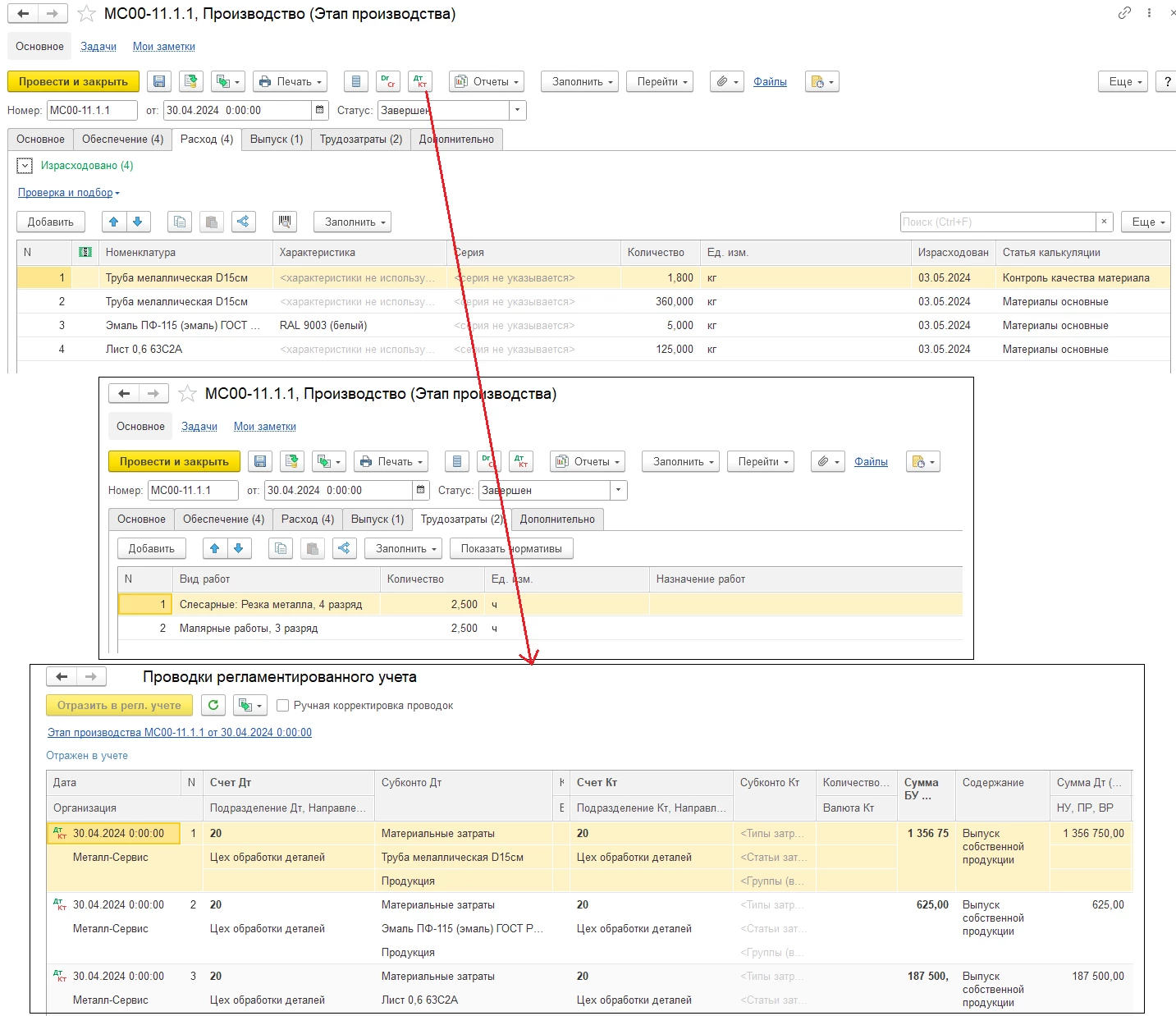Click the green icon column header beside N

click(x=85, y=253)
